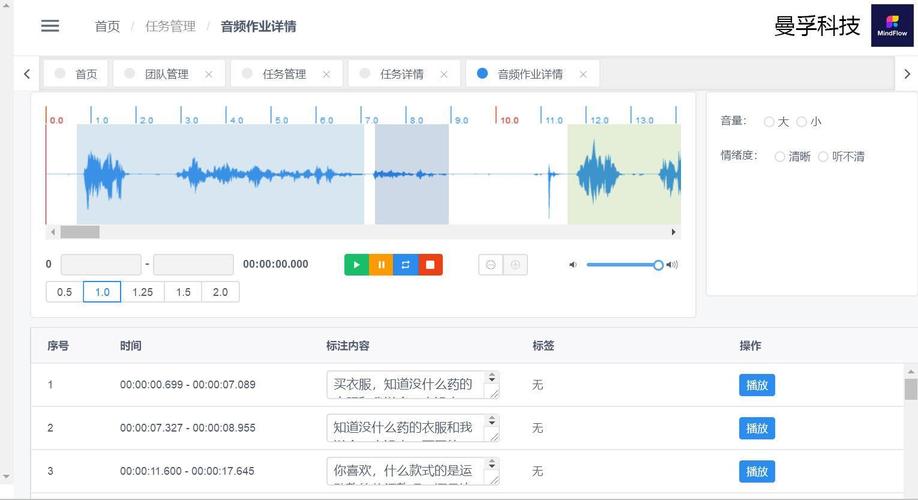Click the 0.0 timeline marker
This screenshot has height=500, width=918.
click(56, 120)
